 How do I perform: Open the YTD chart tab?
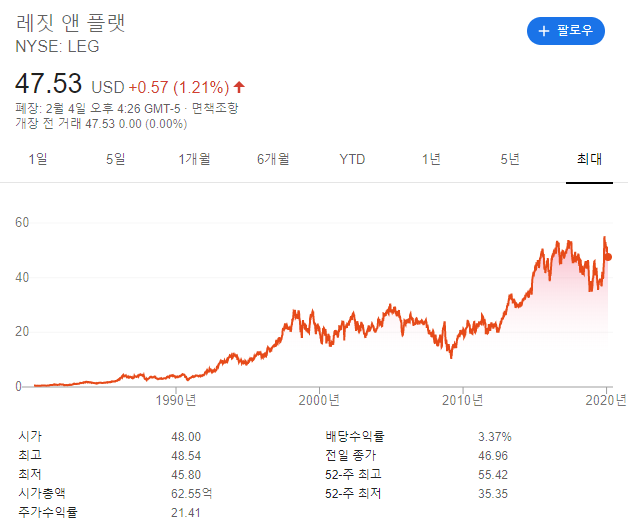tap(352, 159)
